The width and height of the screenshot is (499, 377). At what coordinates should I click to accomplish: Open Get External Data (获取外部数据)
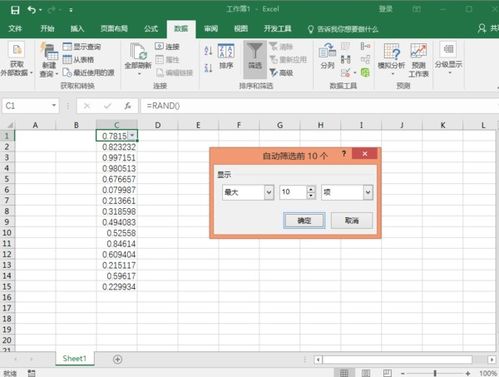coord(16,59)
